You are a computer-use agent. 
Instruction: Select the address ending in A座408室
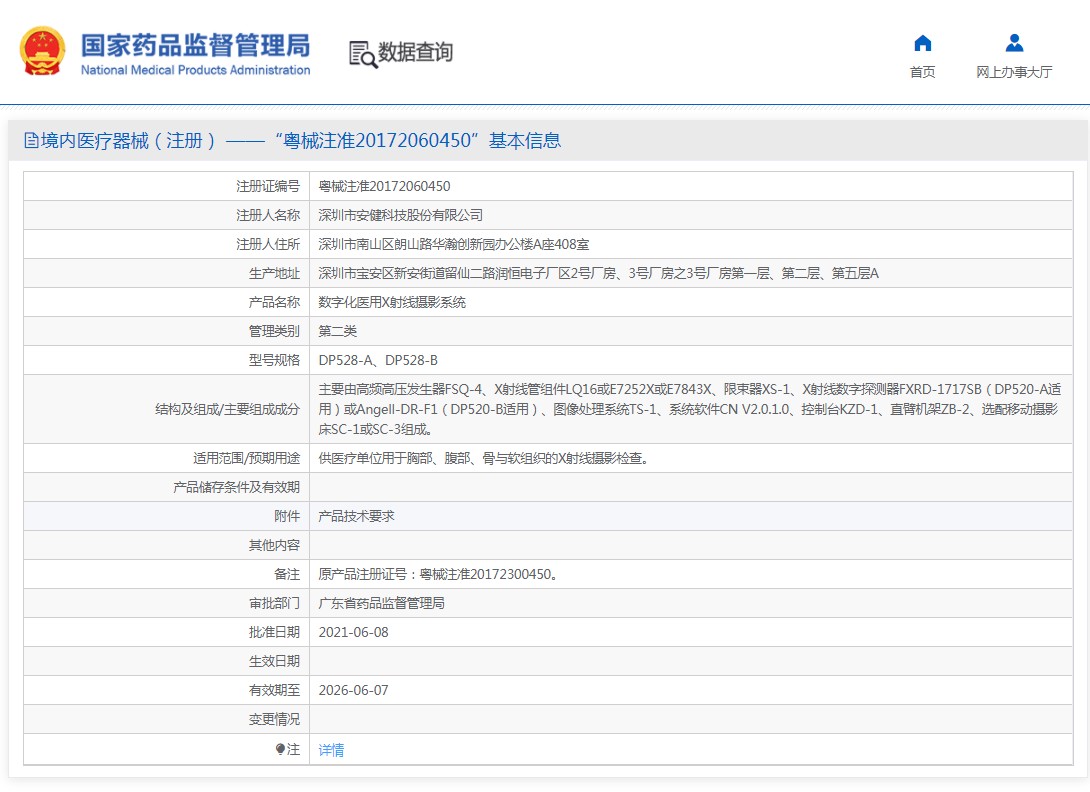(x=453, y=244)
